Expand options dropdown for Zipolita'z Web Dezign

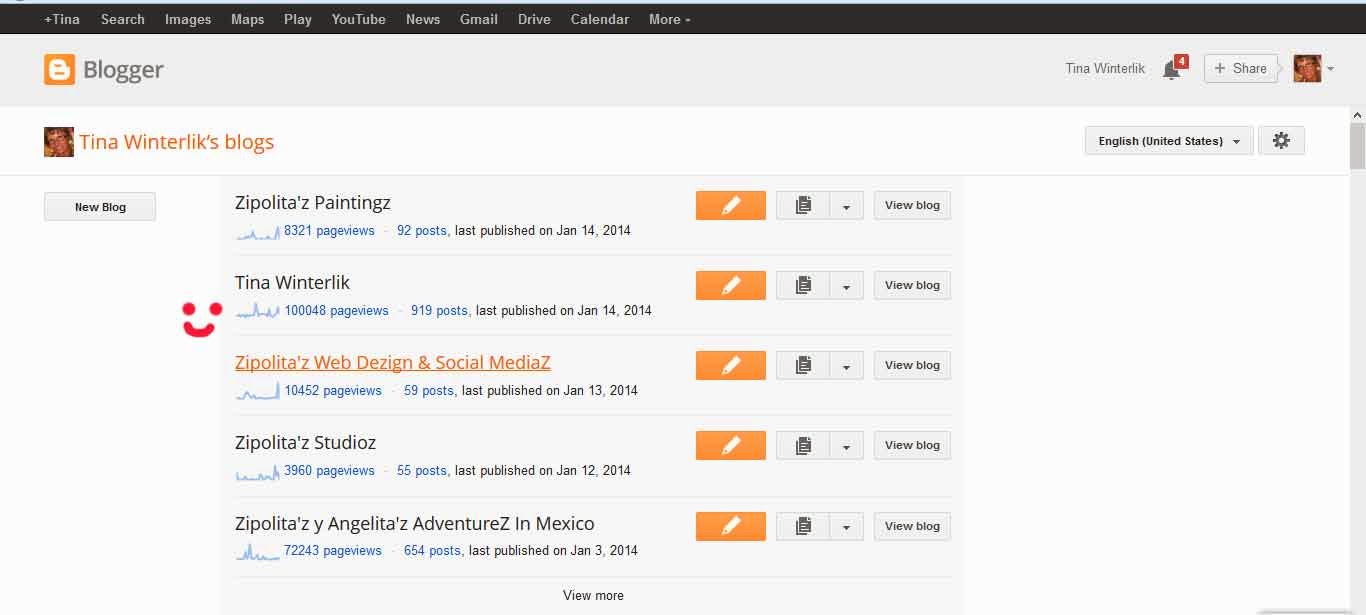click(x=846, y=365)
